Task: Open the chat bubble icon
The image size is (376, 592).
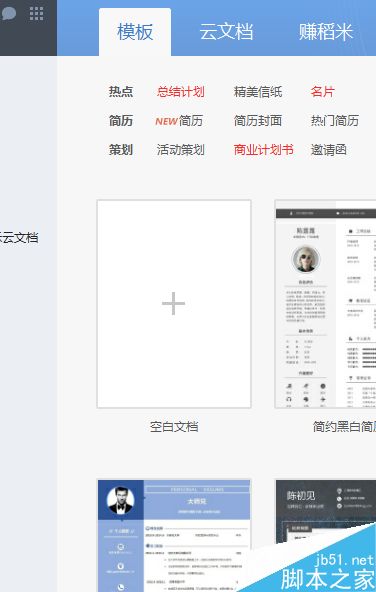Action: (x=8, y=14)
